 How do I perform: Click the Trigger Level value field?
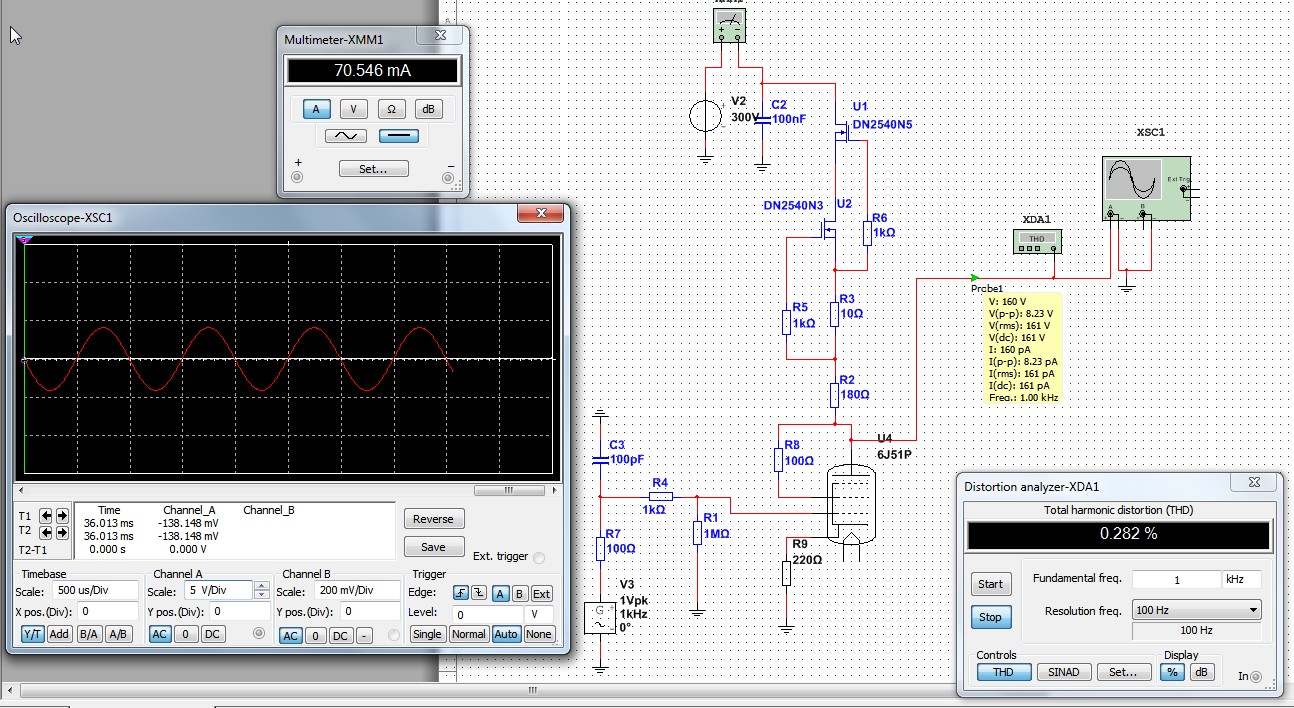488,614
